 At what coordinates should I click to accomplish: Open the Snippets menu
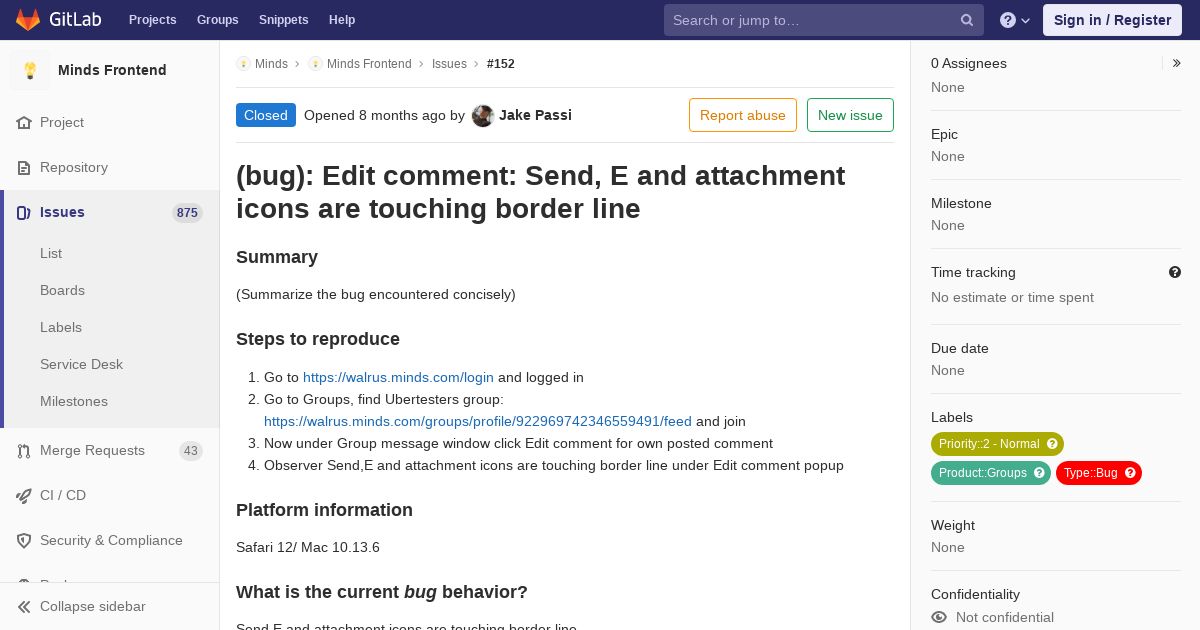click(284, 20)
